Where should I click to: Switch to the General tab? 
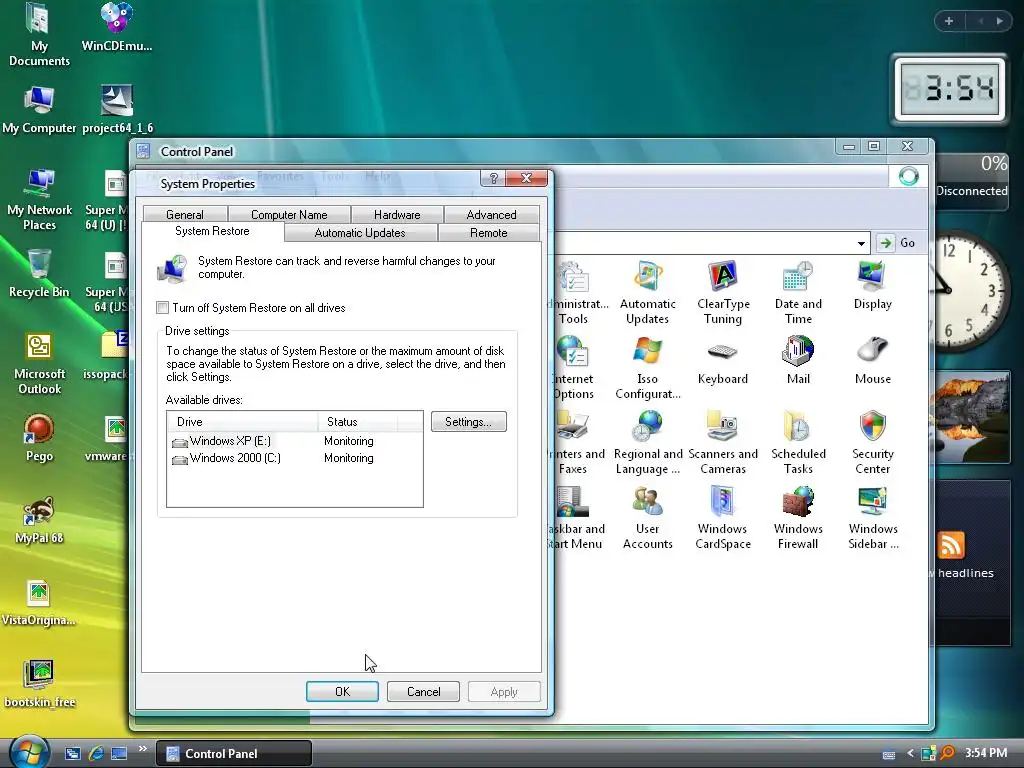(185, 215)
